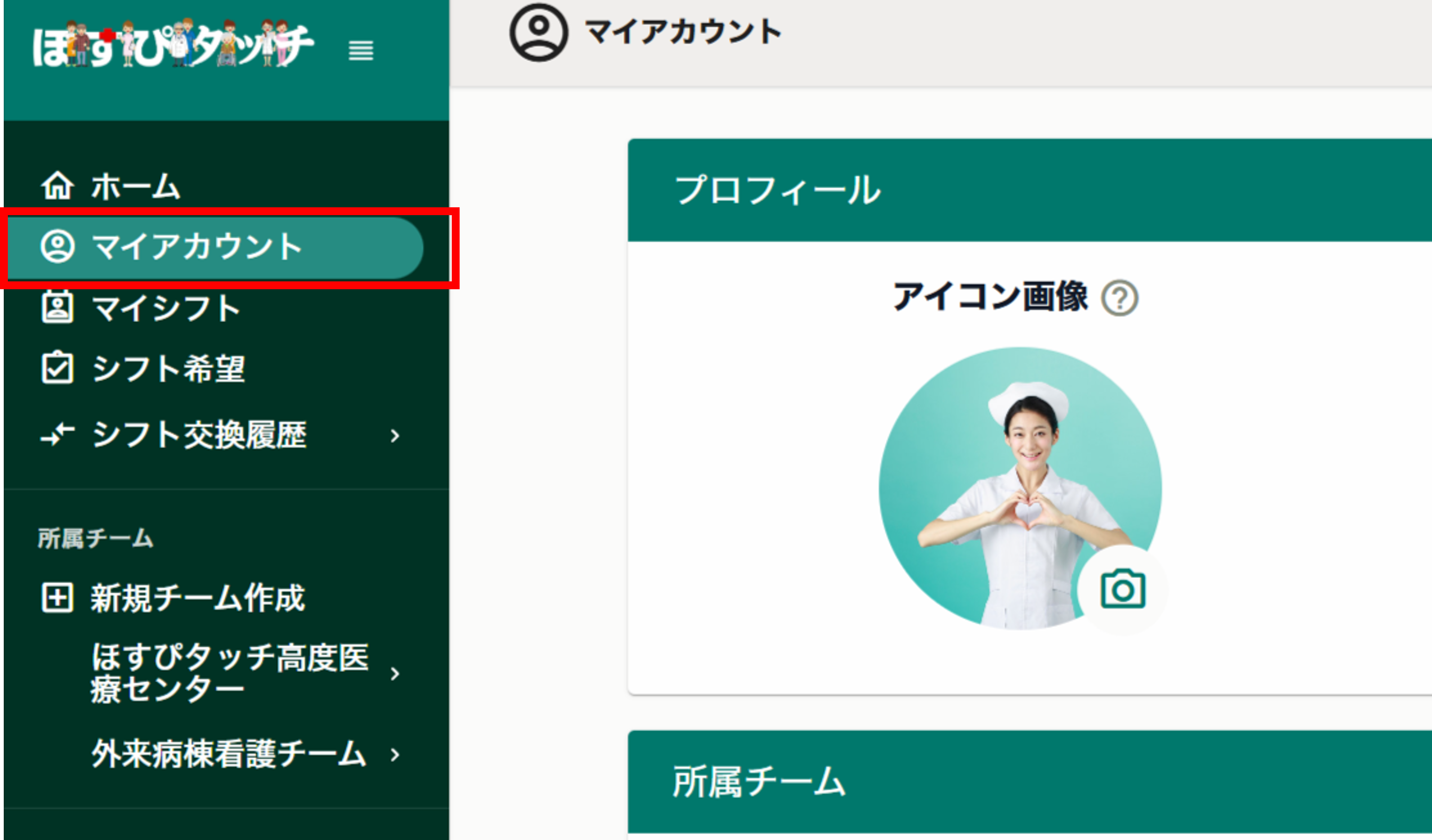Expand 外来病棟看護チーム team entry
The height and width of the screenshot is (840, 1432).
tap(396, 754)
